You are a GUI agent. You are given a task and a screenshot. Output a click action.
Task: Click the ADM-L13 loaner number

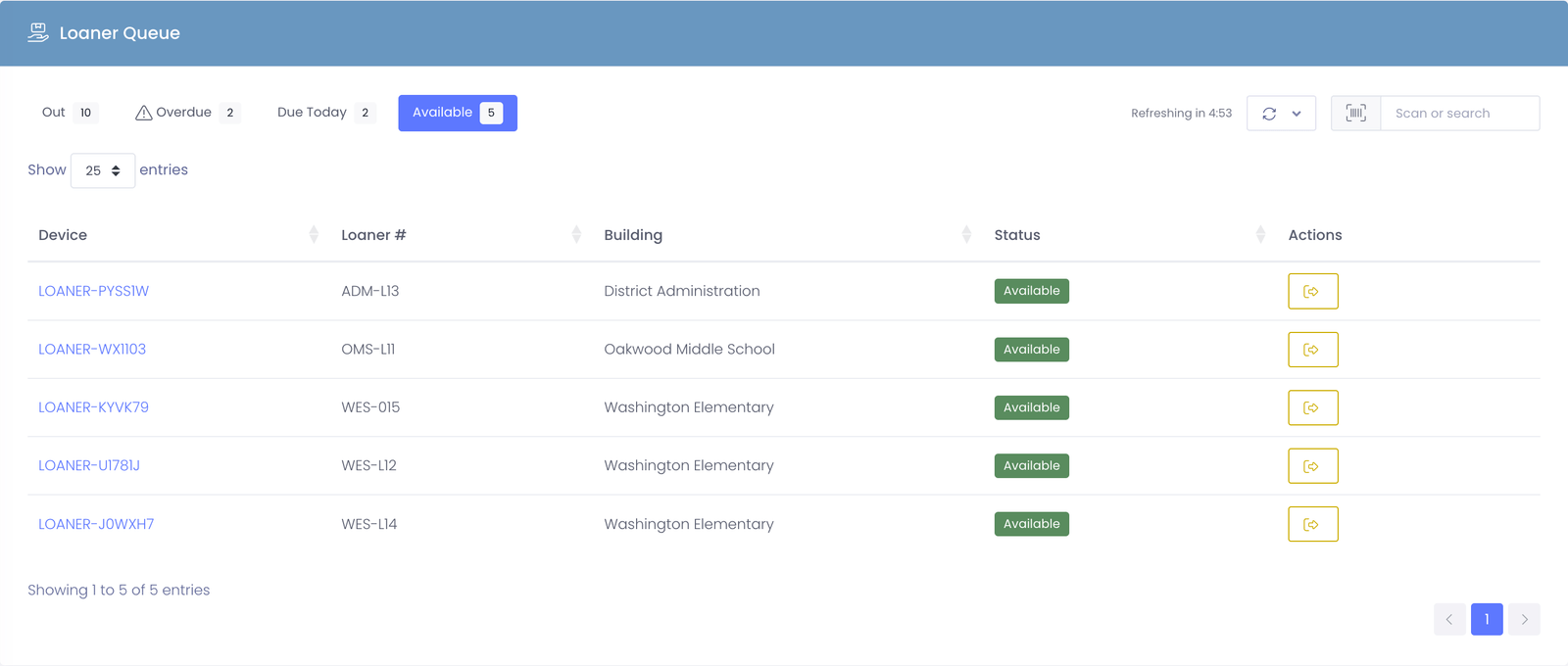pyautogui.click(x=370, y=291)
